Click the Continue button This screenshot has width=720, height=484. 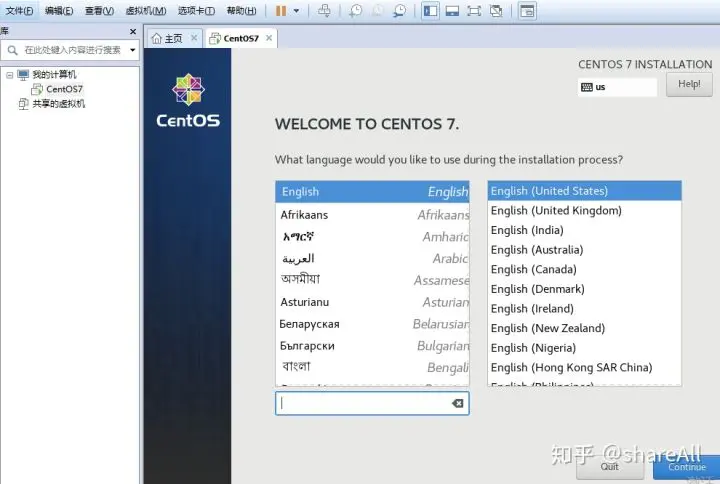[686, 467]
